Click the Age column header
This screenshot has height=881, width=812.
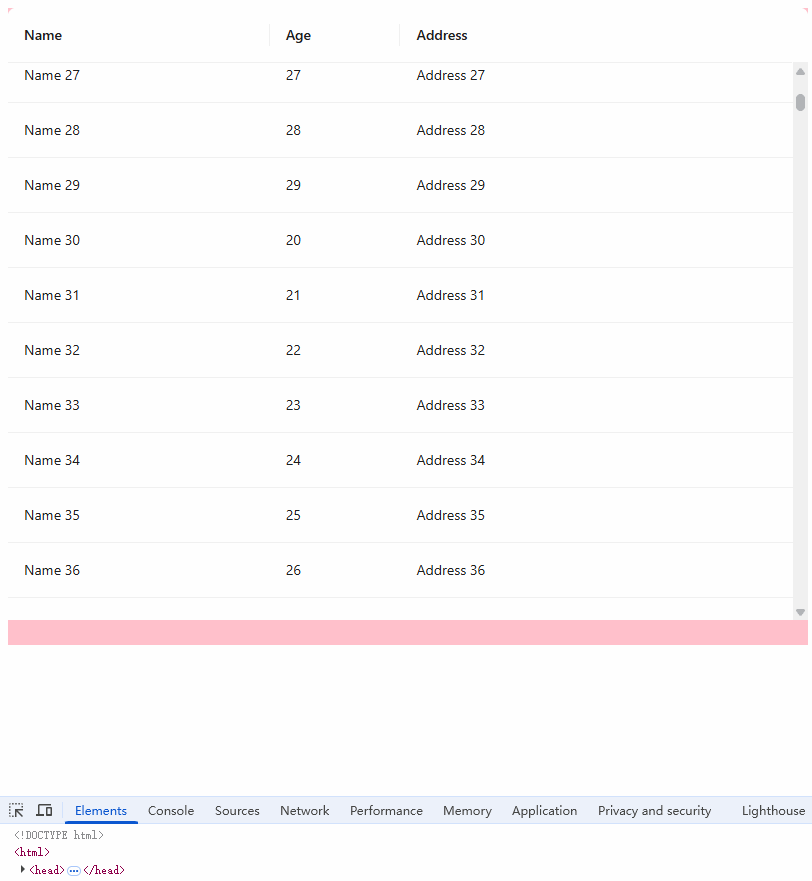[297, 35]
